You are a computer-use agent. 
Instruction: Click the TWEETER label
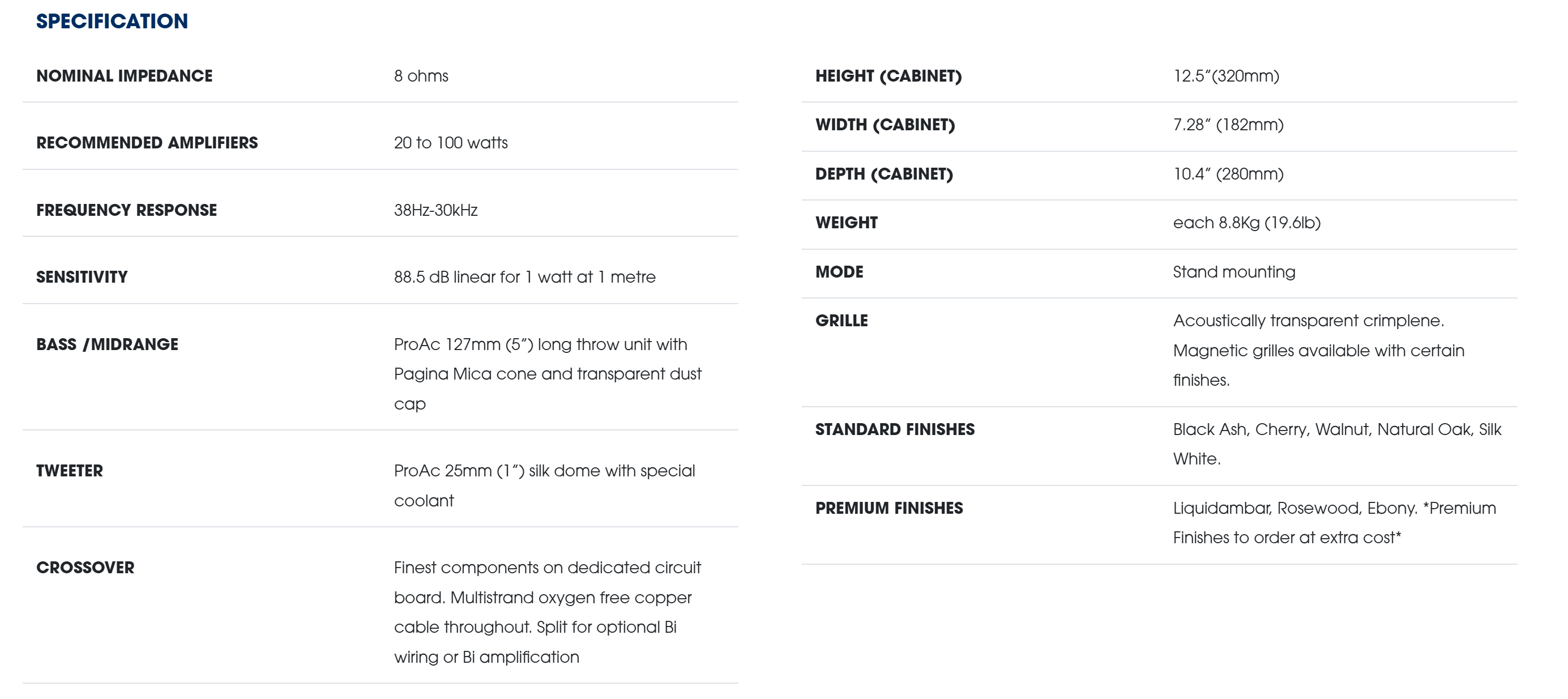70,471
